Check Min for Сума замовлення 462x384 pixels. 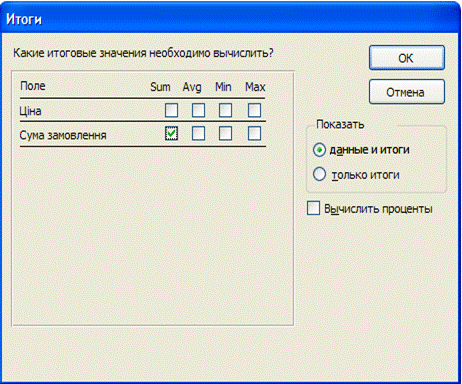click(225, 134)
